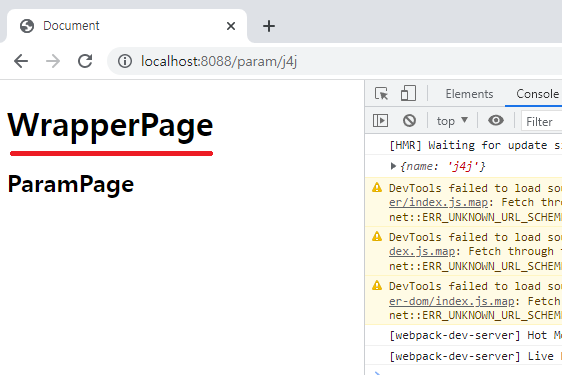
Task: Create a live expression with eye icon
Action: [496, 120]
